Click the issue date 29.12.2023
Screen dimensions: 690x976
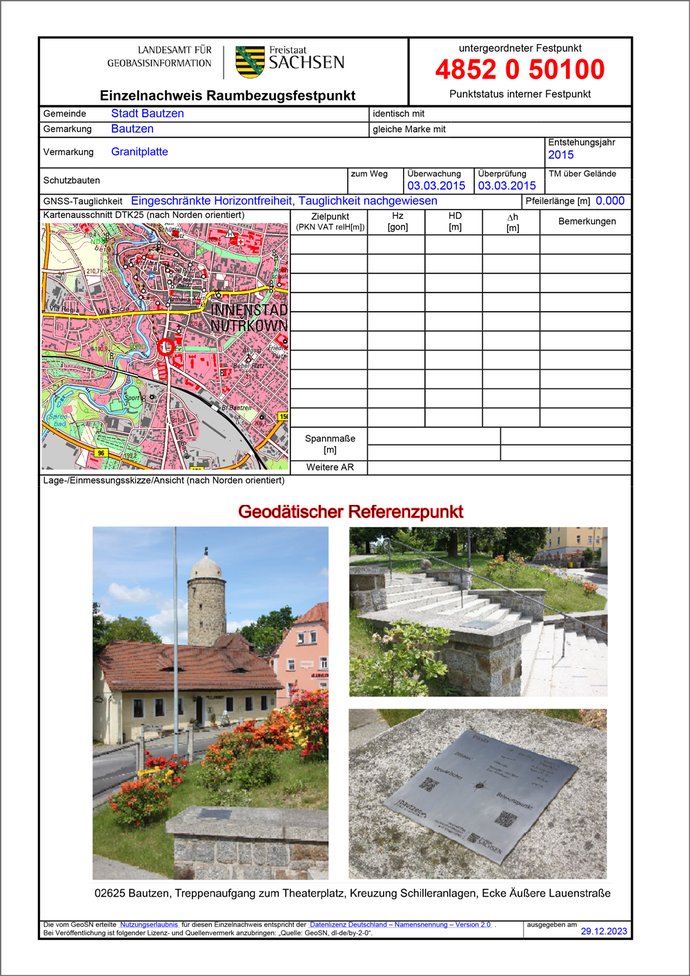[605, 931]
